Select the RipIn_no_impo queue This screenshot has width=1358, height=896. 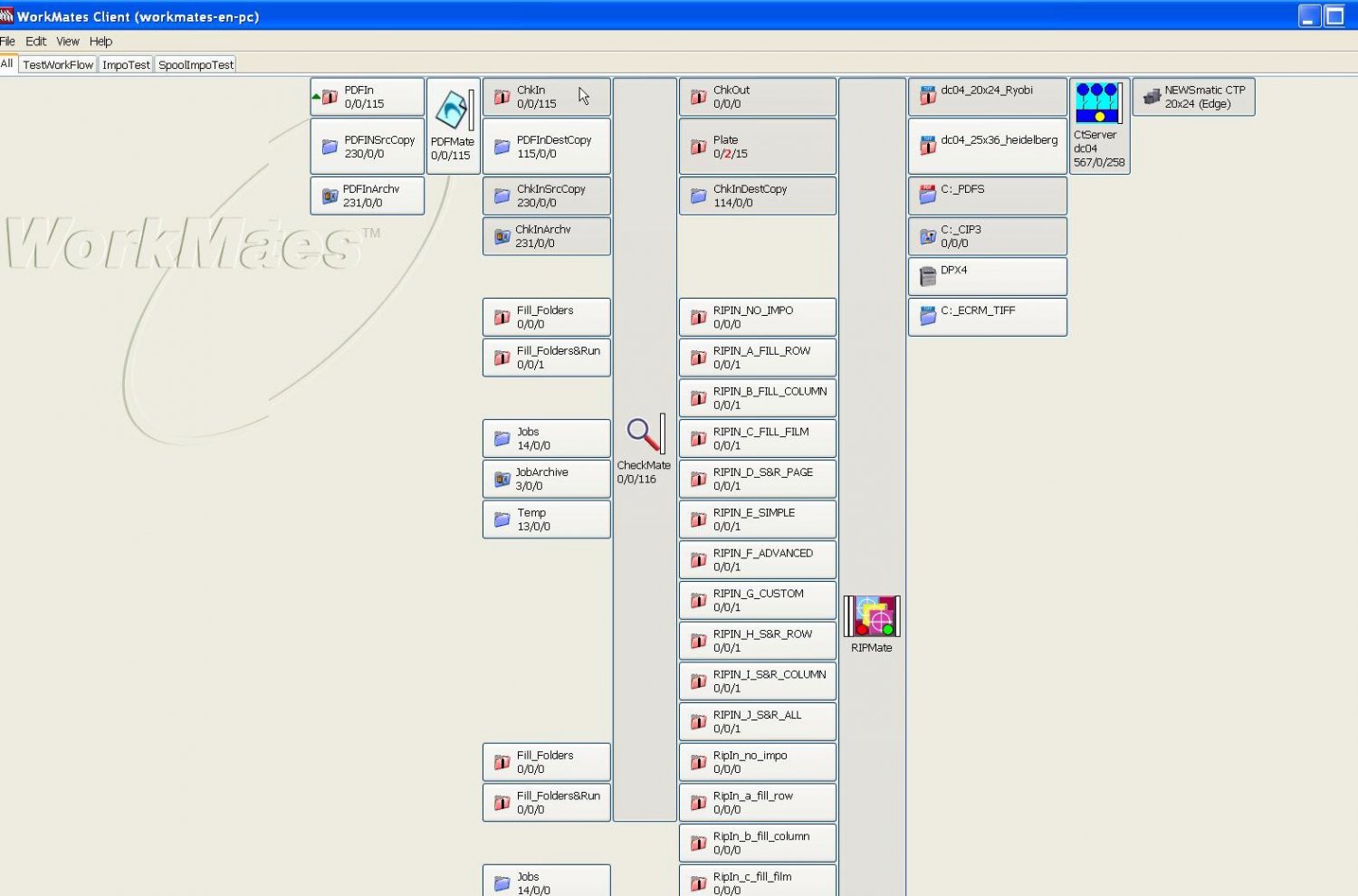point(758,762)
